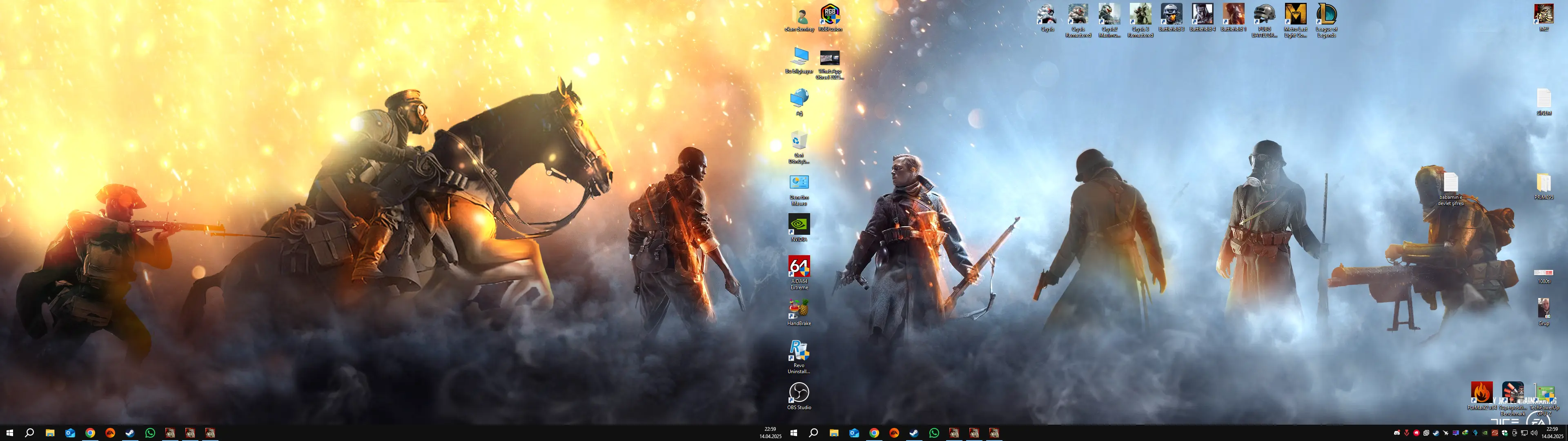Select the Battlefield 3 shortcut
The image size is (1568, 441).
pos(1171,17)
